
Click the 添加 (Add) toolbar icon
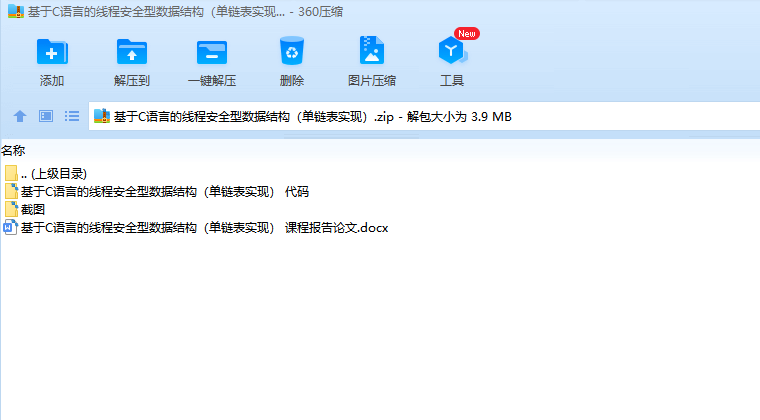tap(52, 52)
